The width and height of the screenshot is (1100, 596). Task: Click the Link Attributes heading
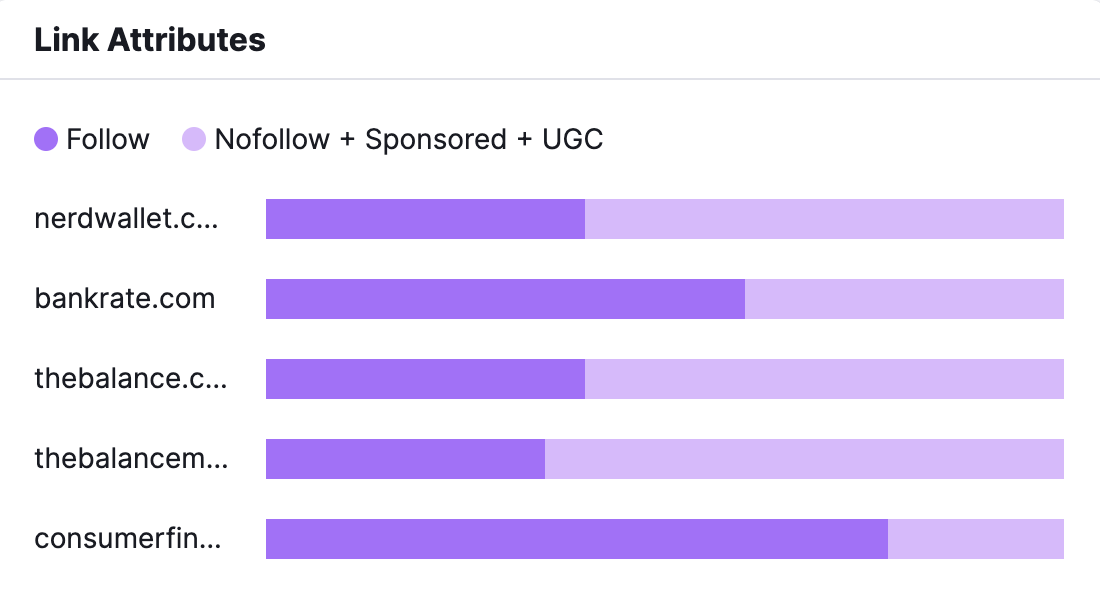pos(150,39)
